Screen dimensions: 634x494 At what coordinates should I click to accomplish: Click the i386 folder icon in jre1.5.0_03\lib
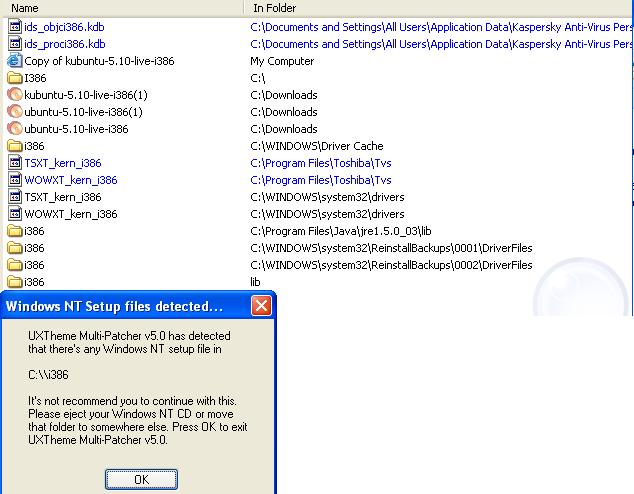tap(15, 230)
